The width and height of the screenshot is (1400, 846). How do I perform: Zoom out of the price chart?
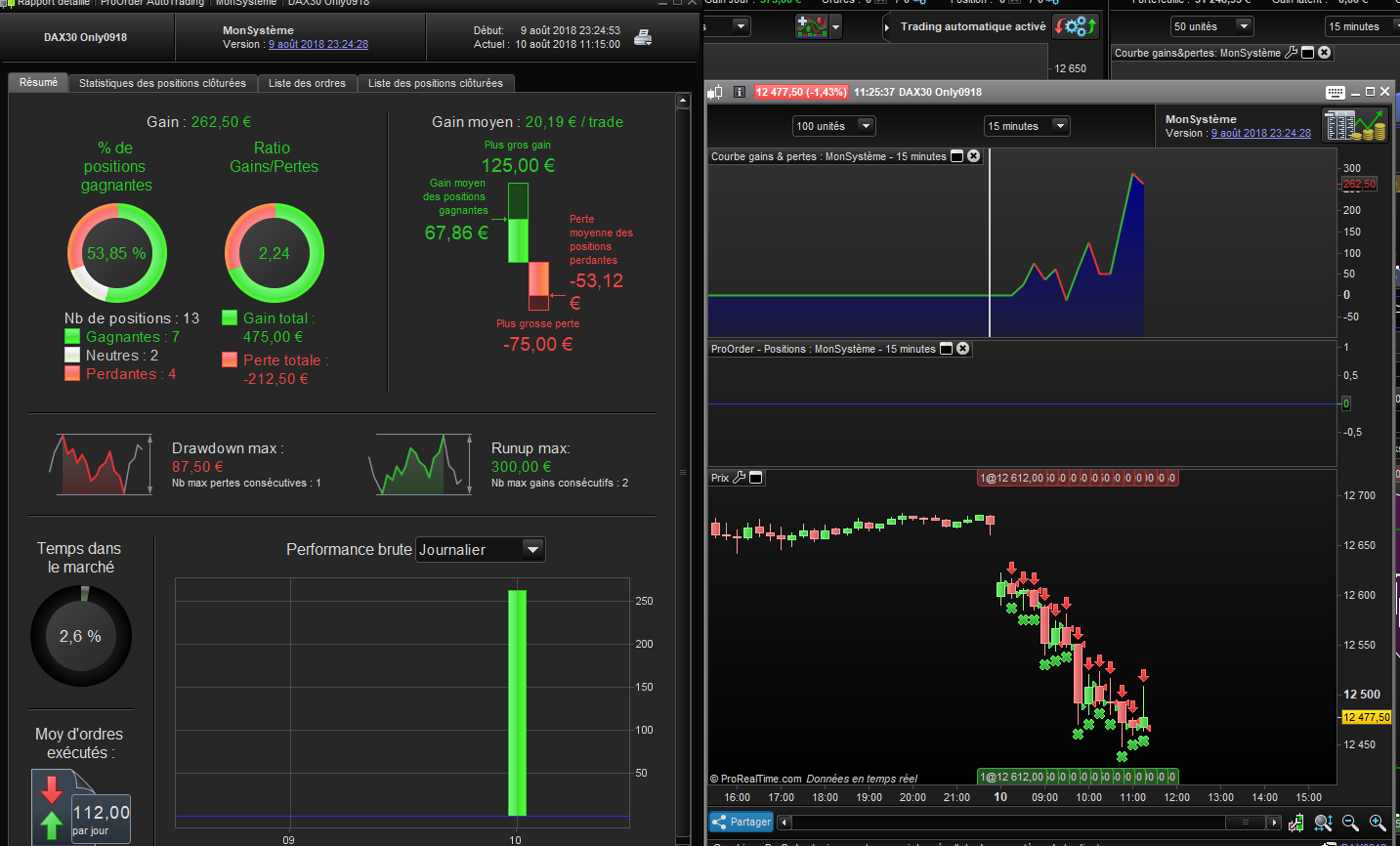(x=1351, y=823)
